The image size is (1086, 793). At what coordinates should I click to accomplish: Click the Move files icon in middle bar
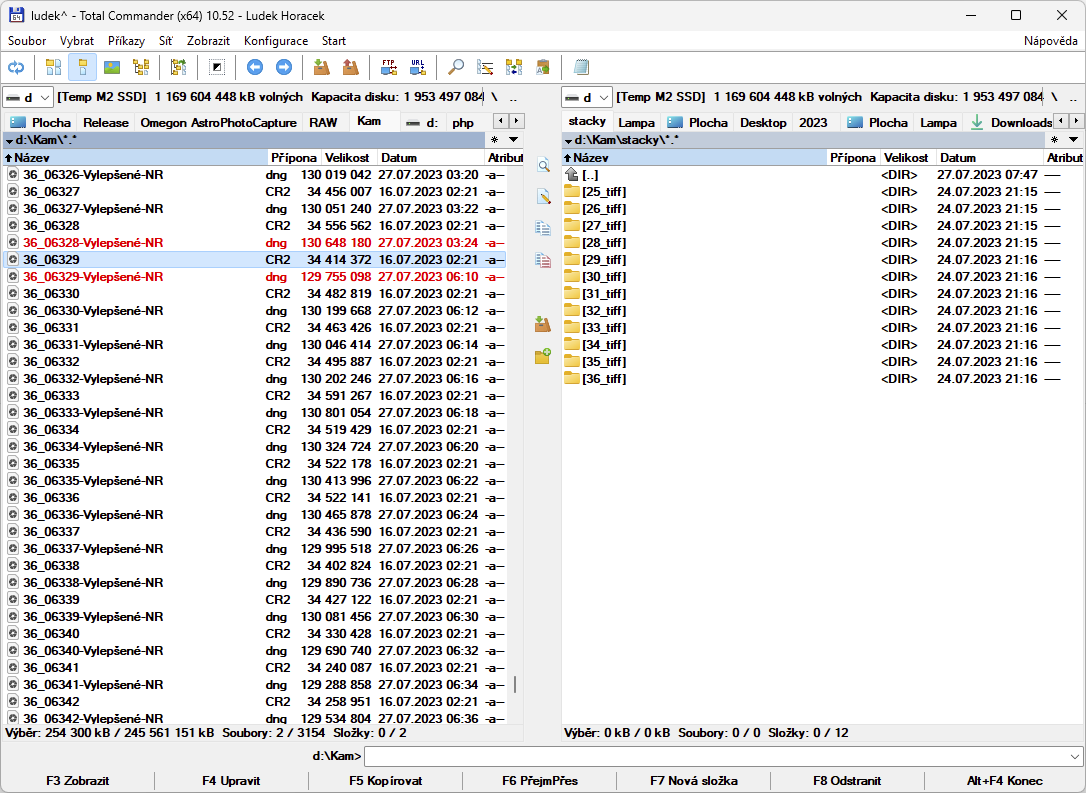coord(543,260)
